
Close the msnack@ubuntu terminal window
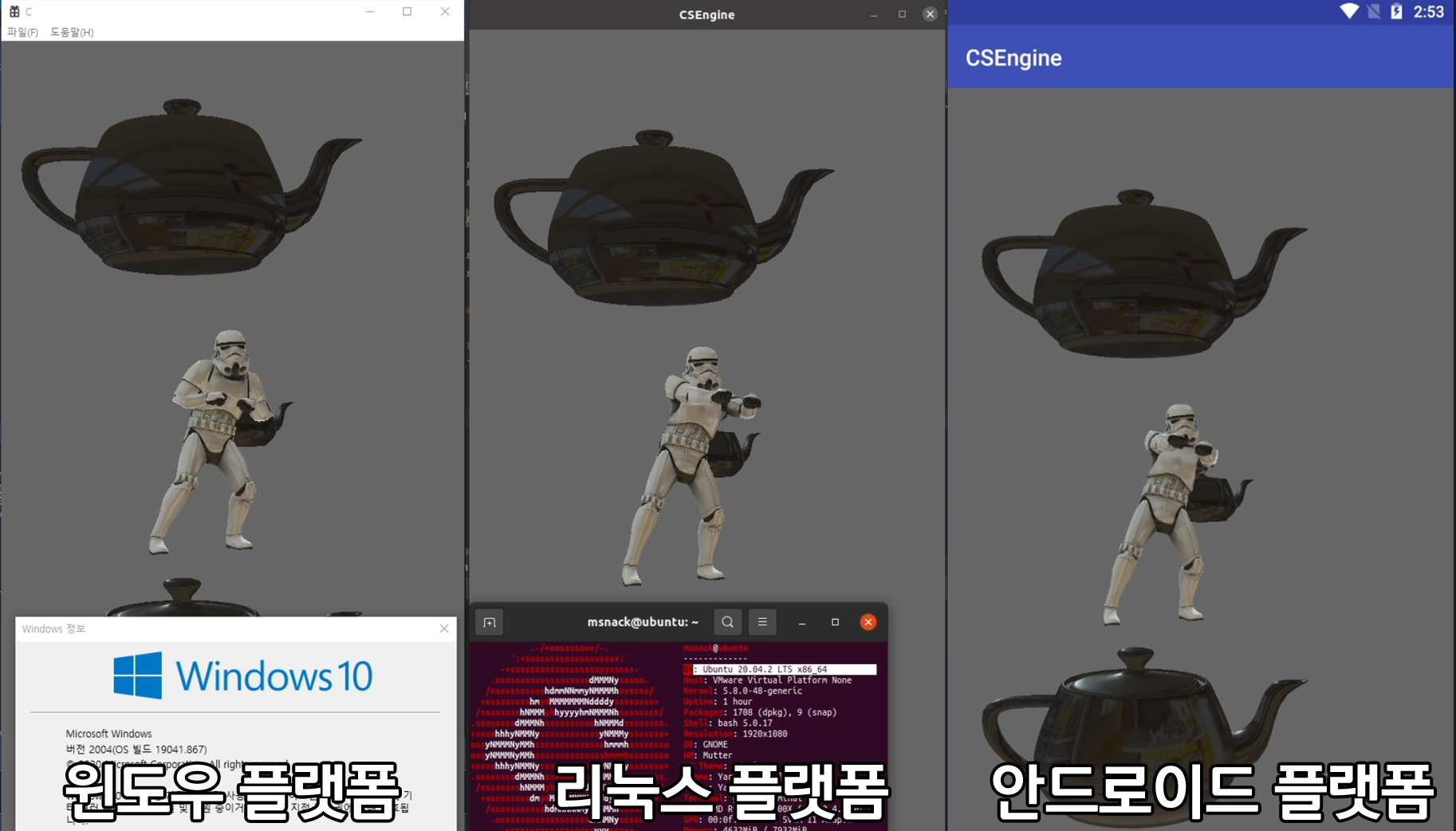coord(868,622)
